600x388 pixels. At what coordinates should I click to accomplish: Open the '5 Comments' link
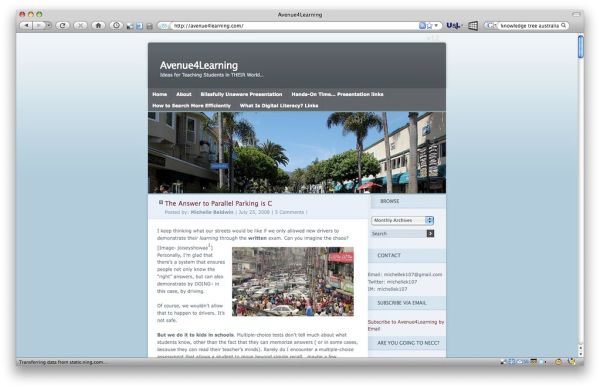pyautogui.click(x=289, y=212)
